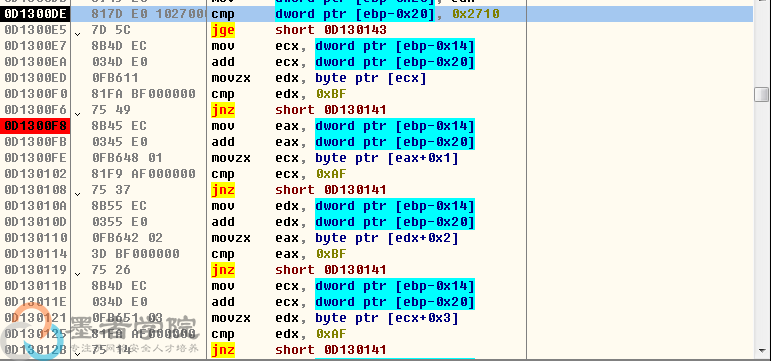Select mov eax instruction at breakpoint row
Image resolution: width=771 pixels, height=361 pixels.
(x=343, y=126)
